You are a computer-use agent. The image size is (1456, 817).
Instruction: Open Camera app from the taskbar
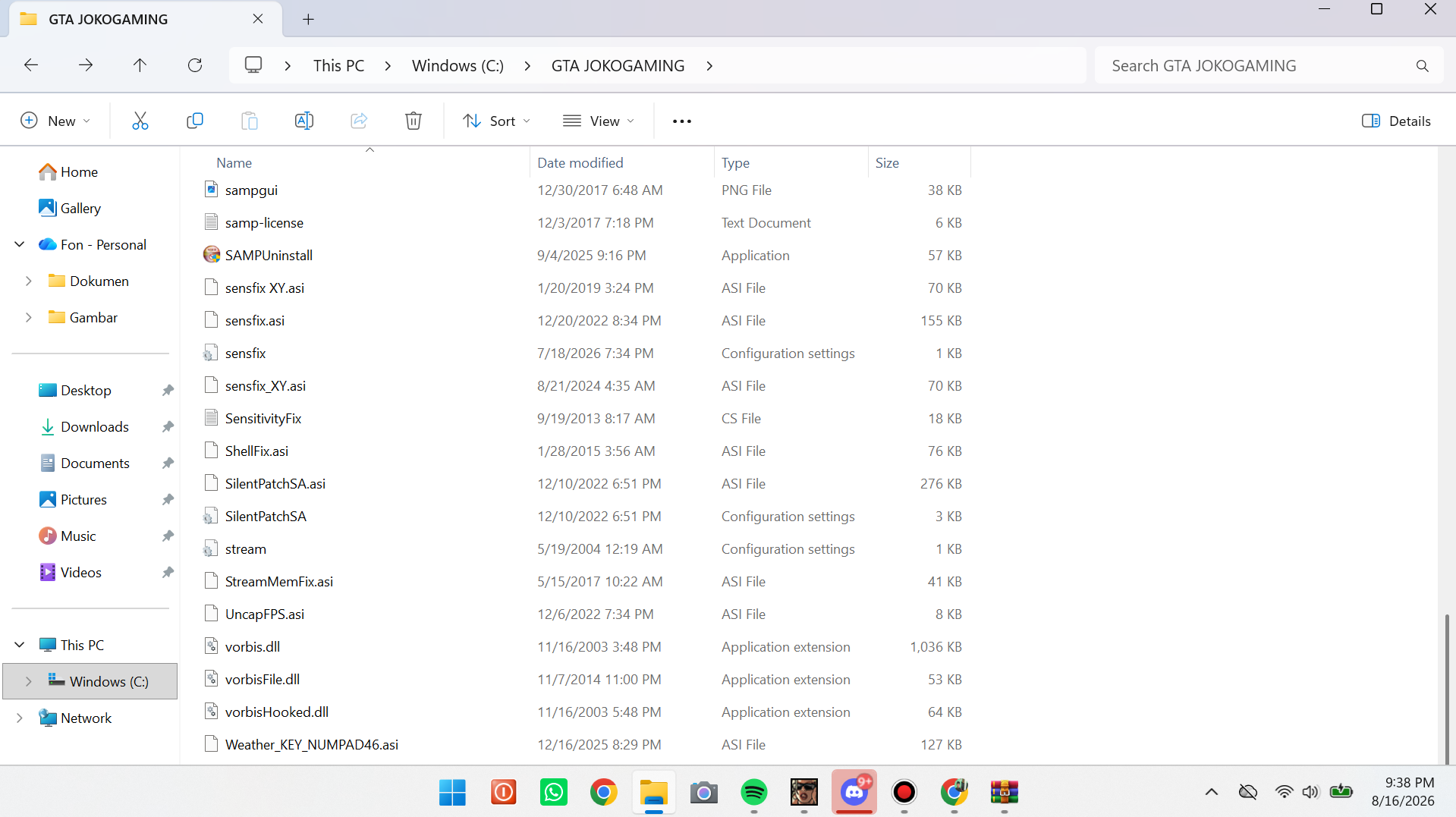(704, 793)
